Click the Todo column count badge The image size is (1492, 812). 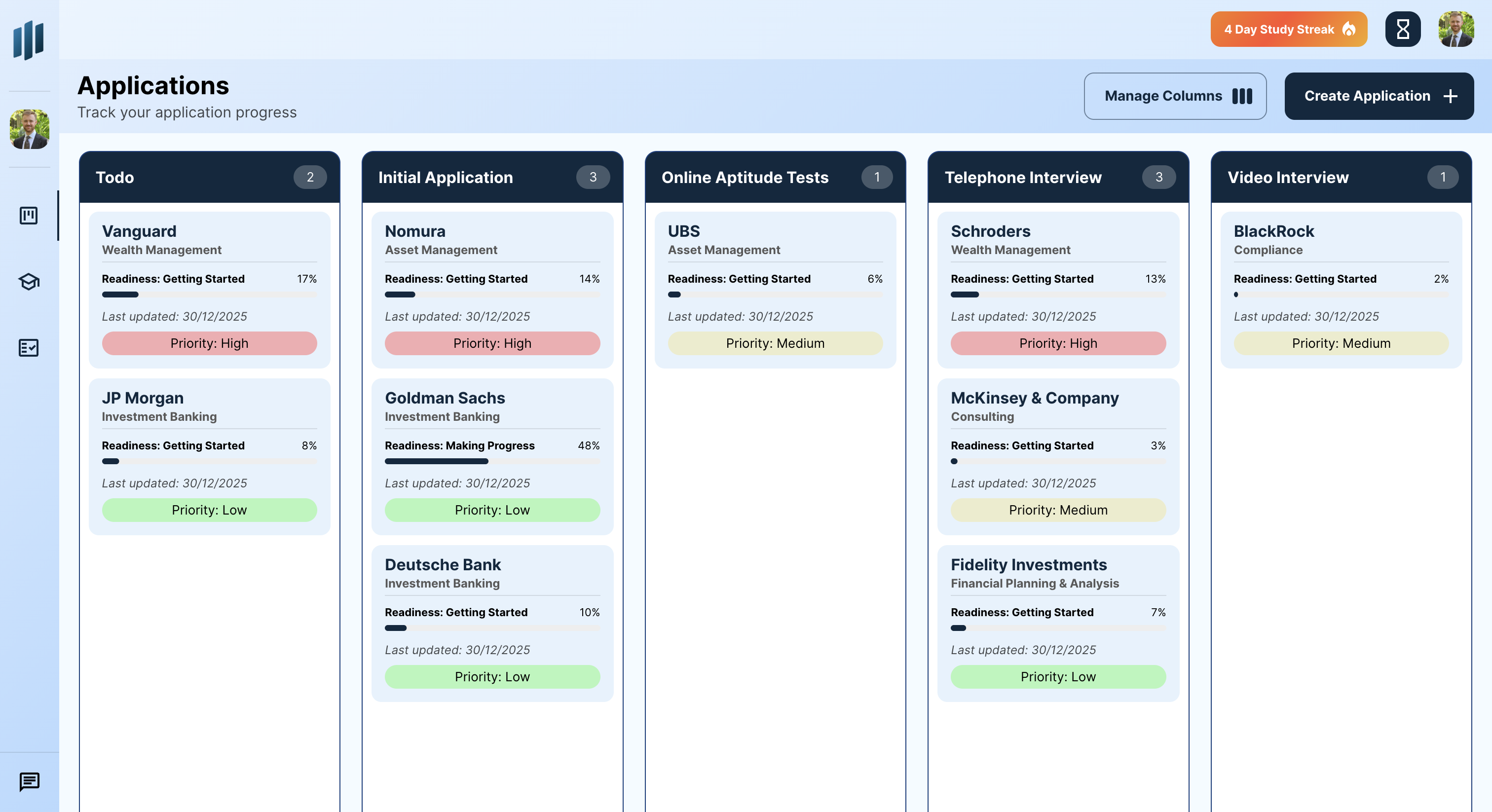(310, 177)
